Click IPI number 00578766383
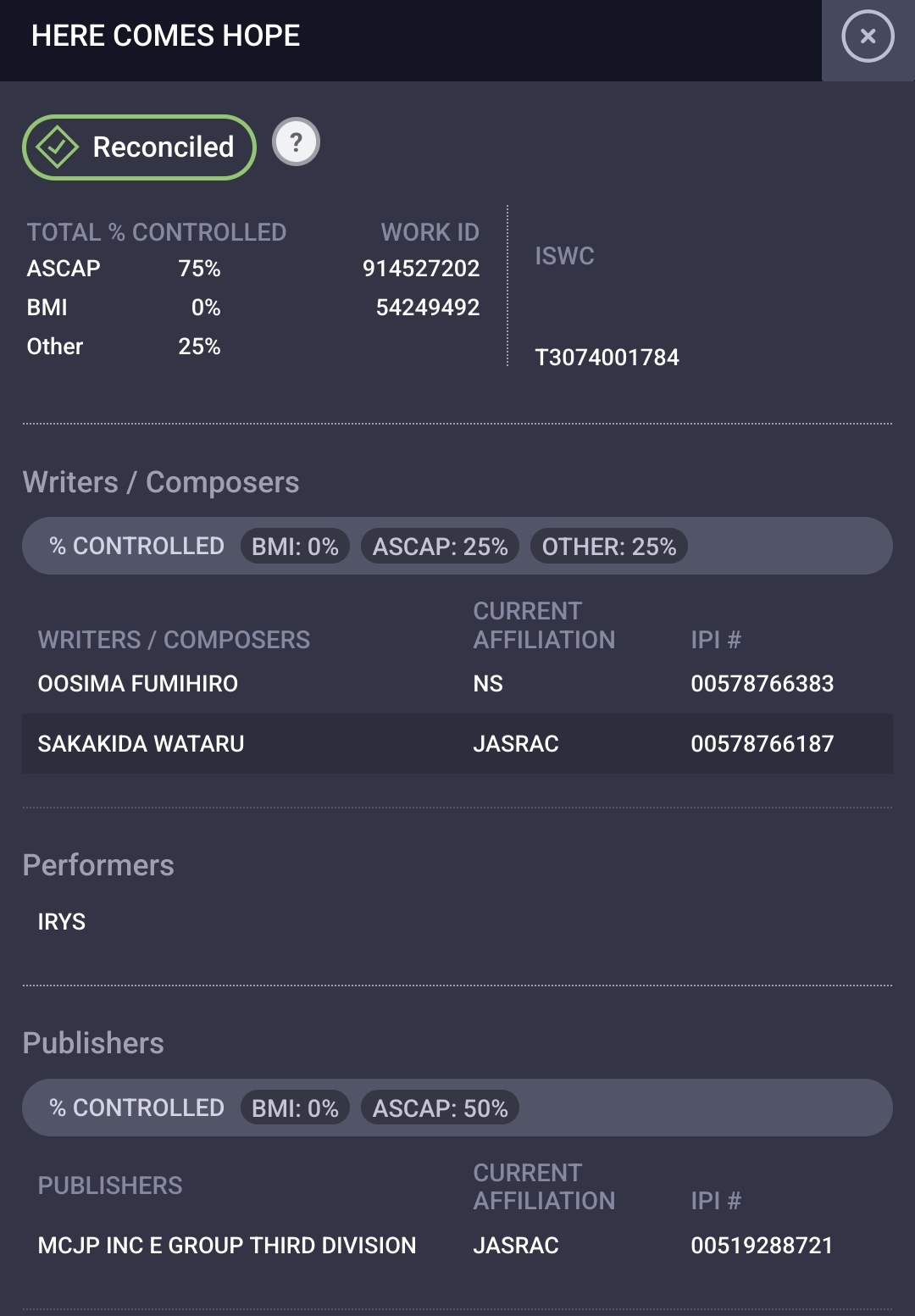Viewport: 915px width, 1316px height. tap(762, 684)
